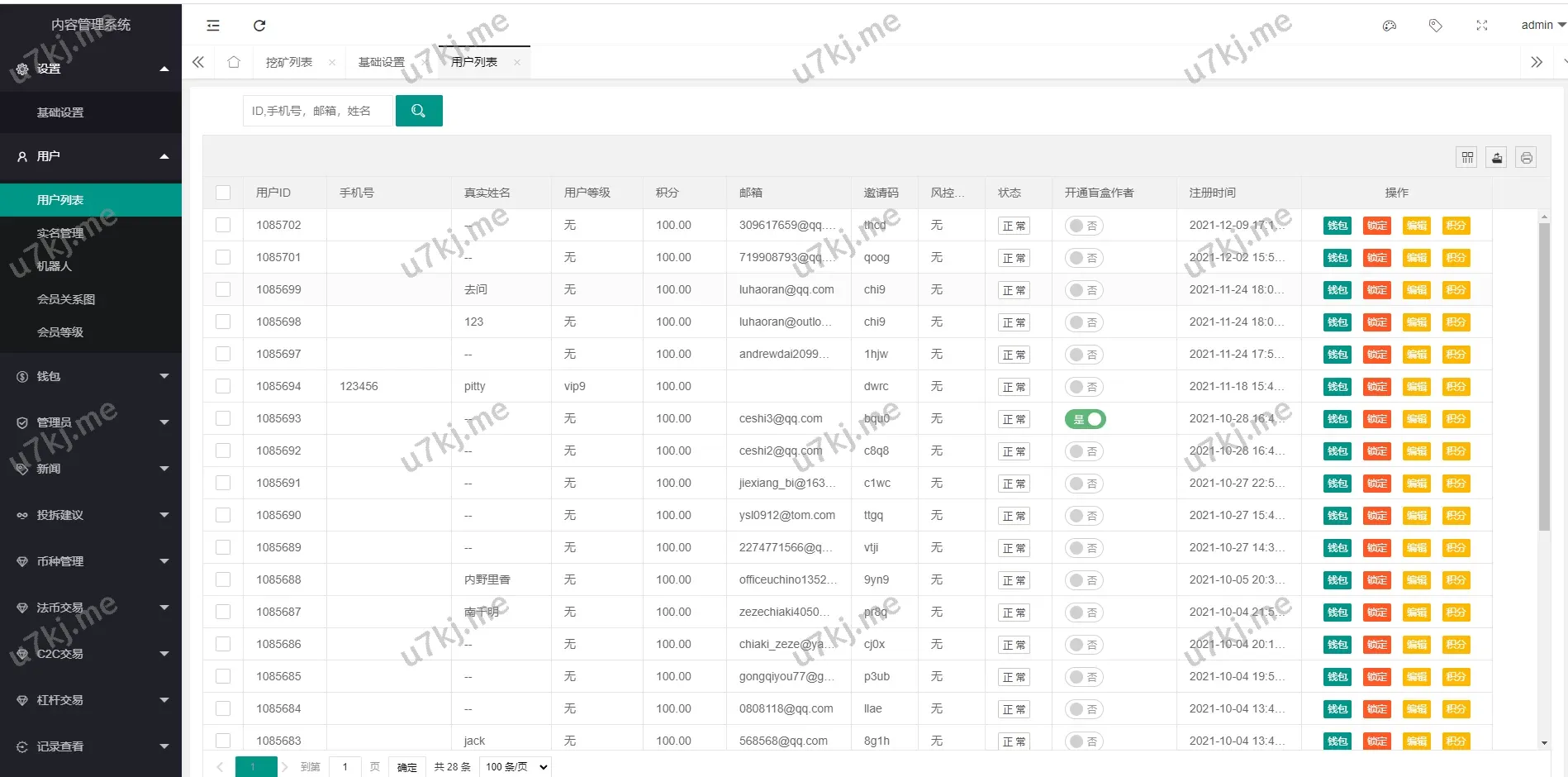Viewport: 1568px width, 777px height.
Task: Toggle 开通盲盒作者 switch for user 1085693
Action: 1085,419
